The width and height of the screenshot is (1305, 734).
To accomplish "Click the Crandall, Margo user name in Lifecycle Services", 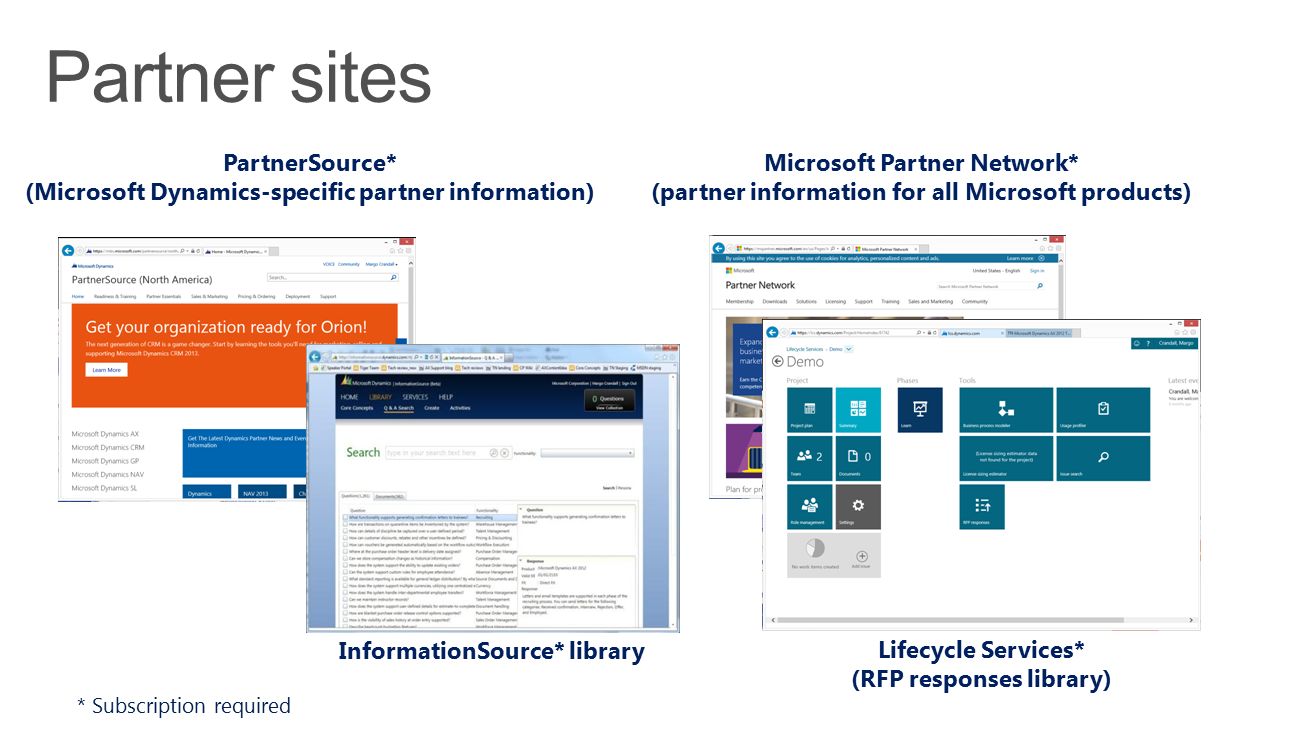I will tap(1176, 343).
